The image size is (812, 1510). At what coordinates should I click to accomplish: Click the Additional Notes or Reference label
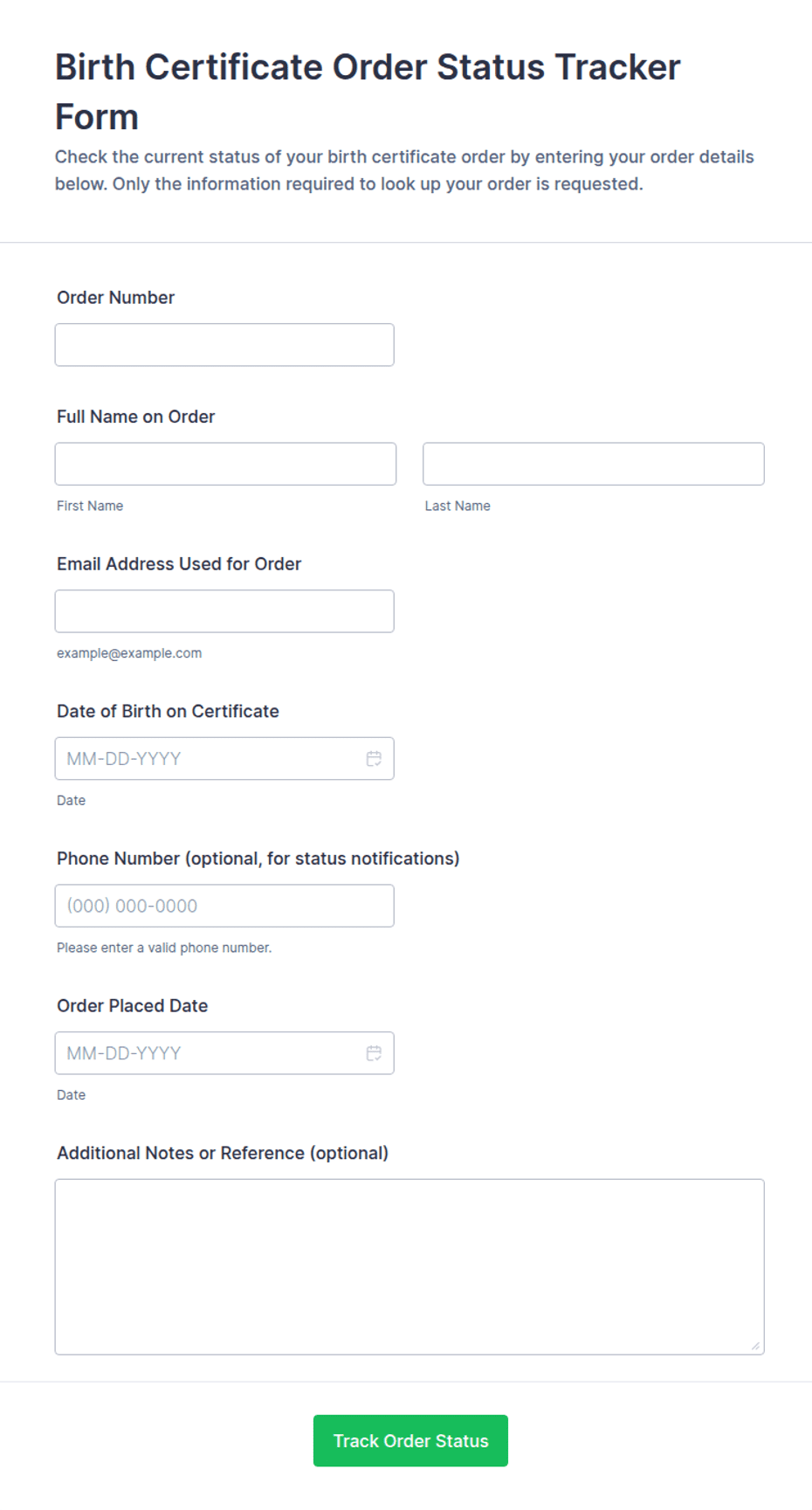[223, 1153]
